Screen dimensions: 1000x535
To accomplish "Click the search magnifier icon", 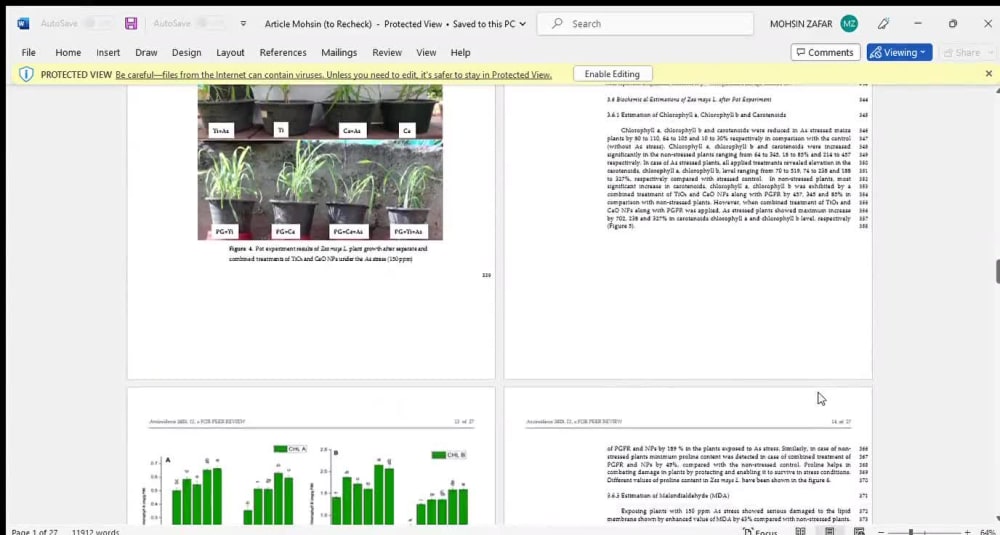I will (x=557, y=24).
